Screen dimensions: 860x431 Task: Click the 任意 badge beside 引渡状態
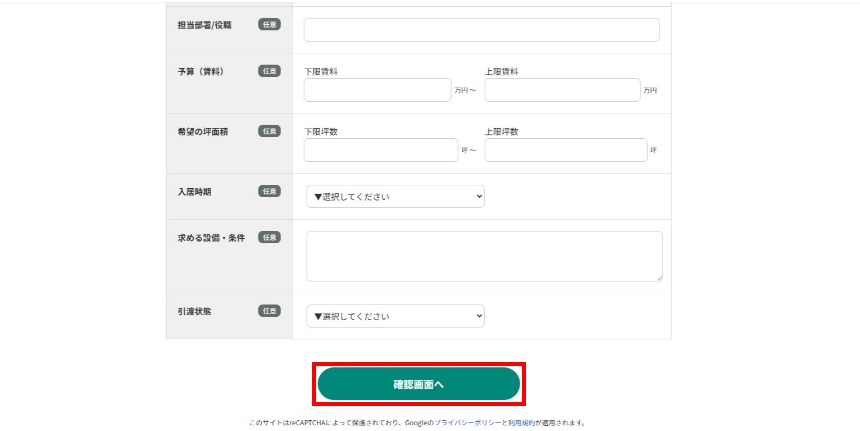coord(269,311)
